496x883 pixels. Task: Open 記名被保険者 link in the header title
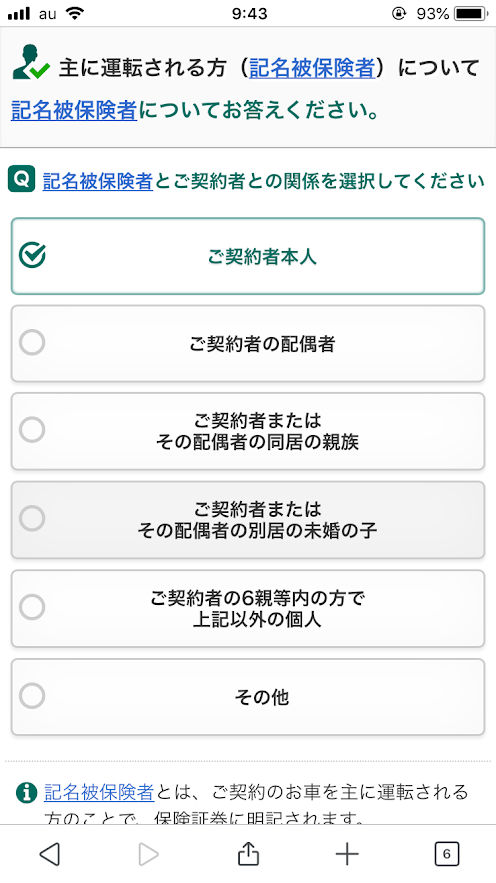[312, 68]
